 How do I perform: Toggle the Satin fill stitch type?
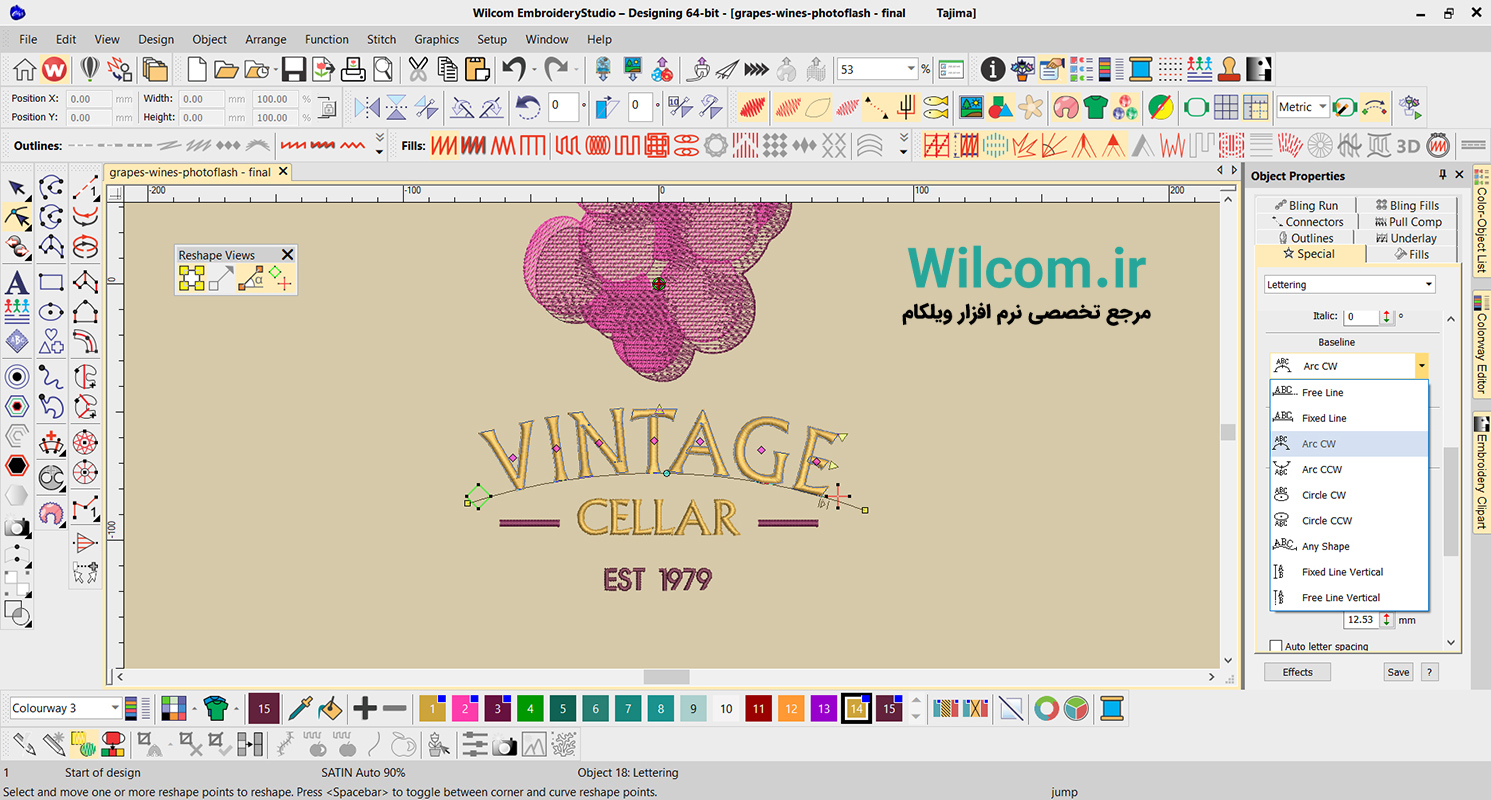coord(443,146)
